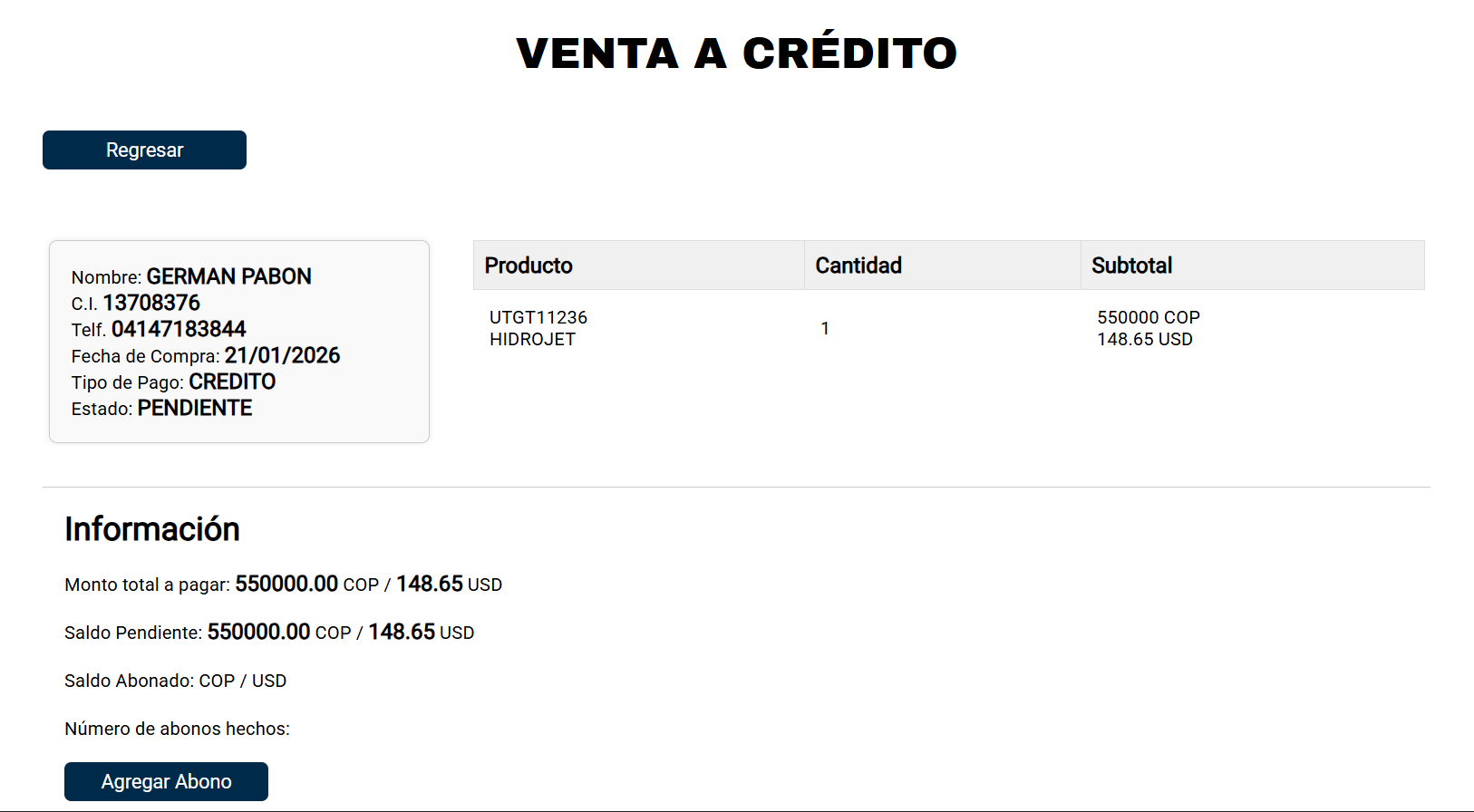Select the PENDIENTE status text

(x=195, y=408)
